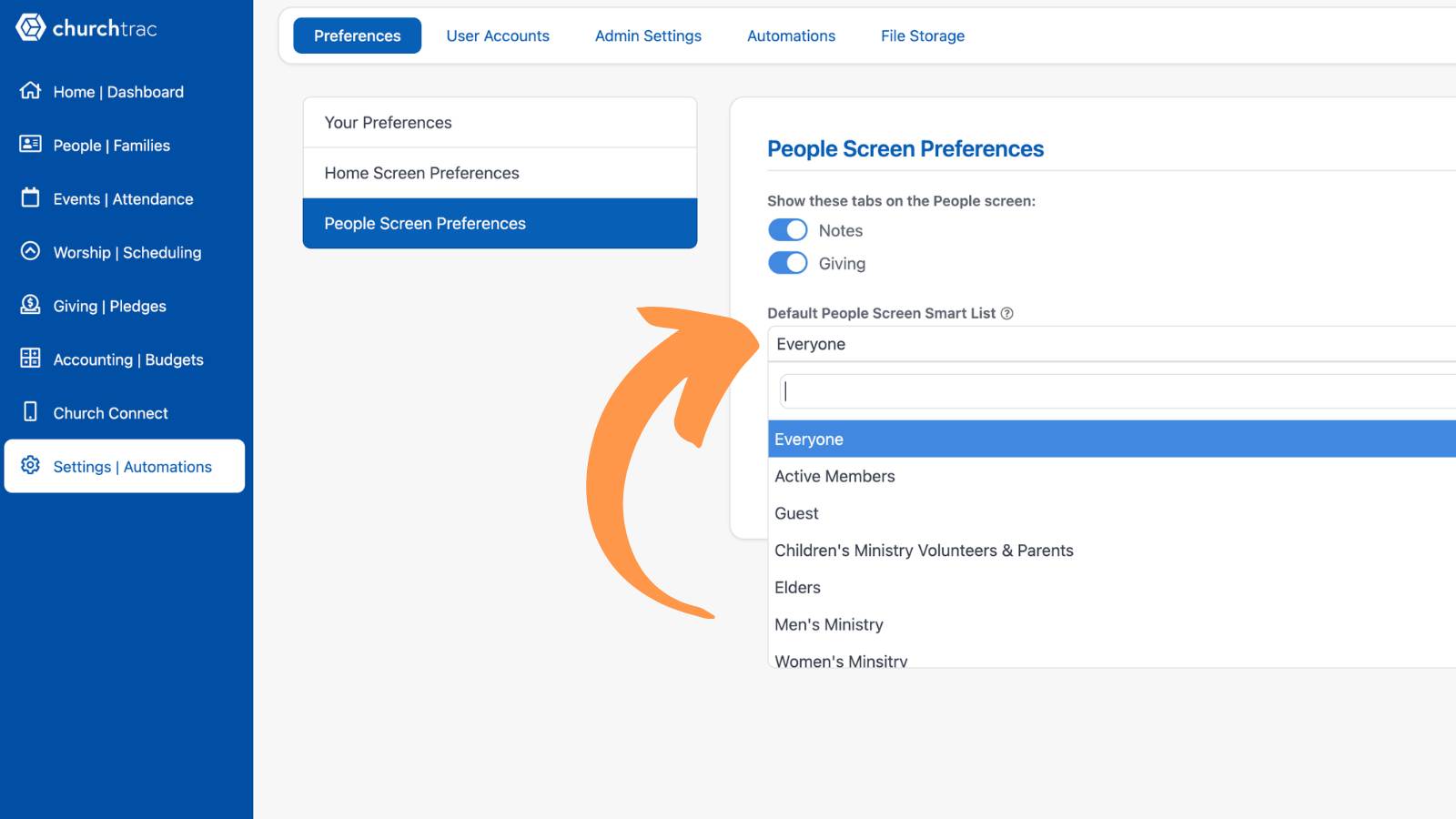Select Everyone in the dropdown list
Viewport: 1456px width, 819px height.
pyautogui.click(x=1111, y=439)
